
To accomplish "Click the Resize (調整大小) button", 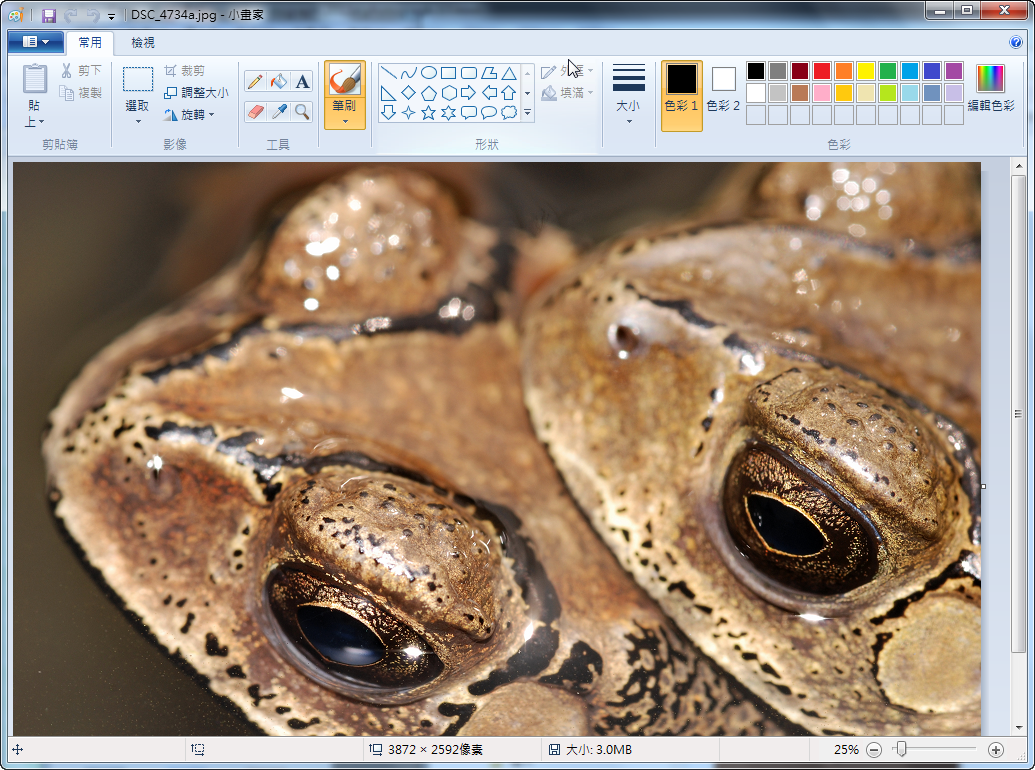I will pos(196,92).
